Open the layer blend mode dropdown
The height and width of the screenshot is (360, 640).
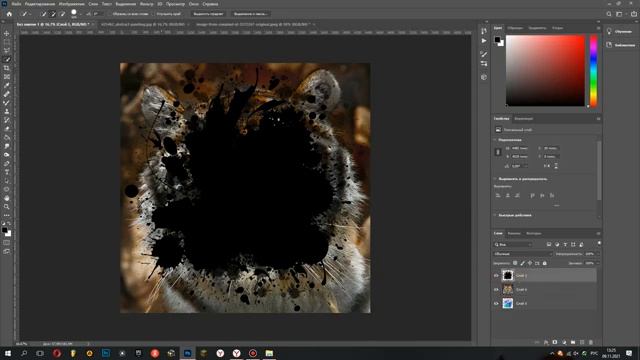pyautogui.click(x=522, y=254)
